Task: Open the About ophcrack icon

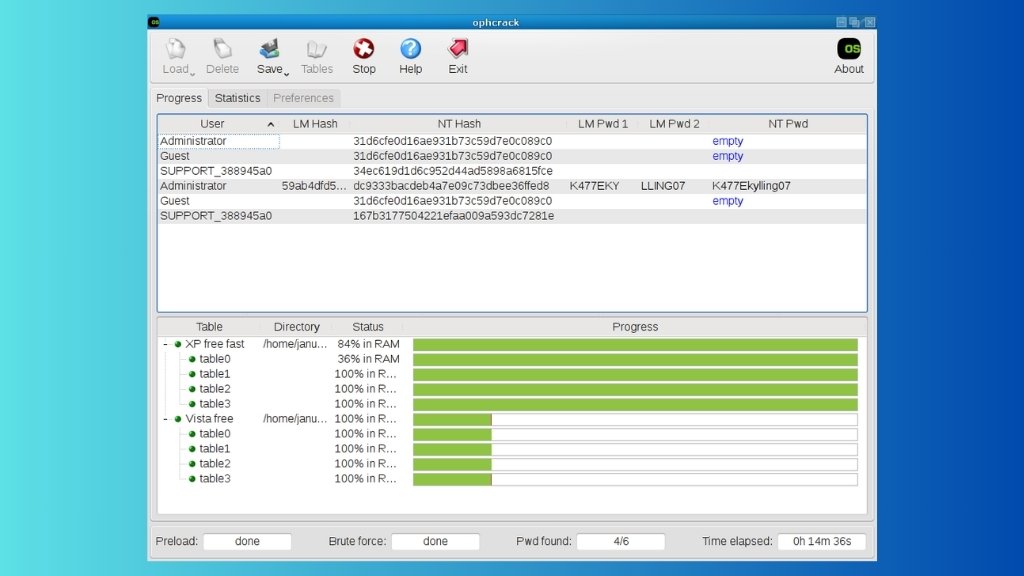Action: pos(849,49)
